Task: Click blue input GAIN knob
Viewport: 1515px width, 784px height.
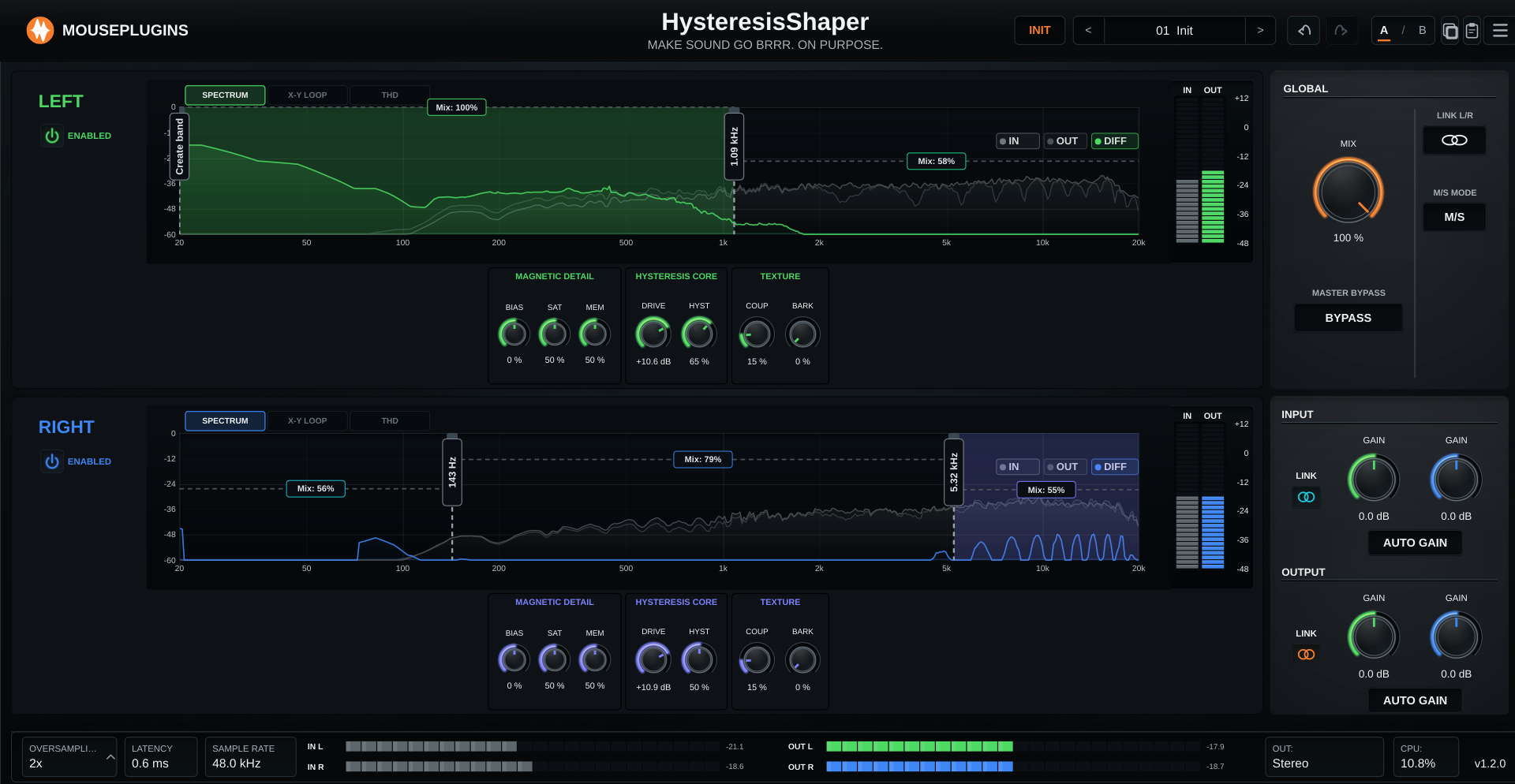Action: pos(1456,479)
